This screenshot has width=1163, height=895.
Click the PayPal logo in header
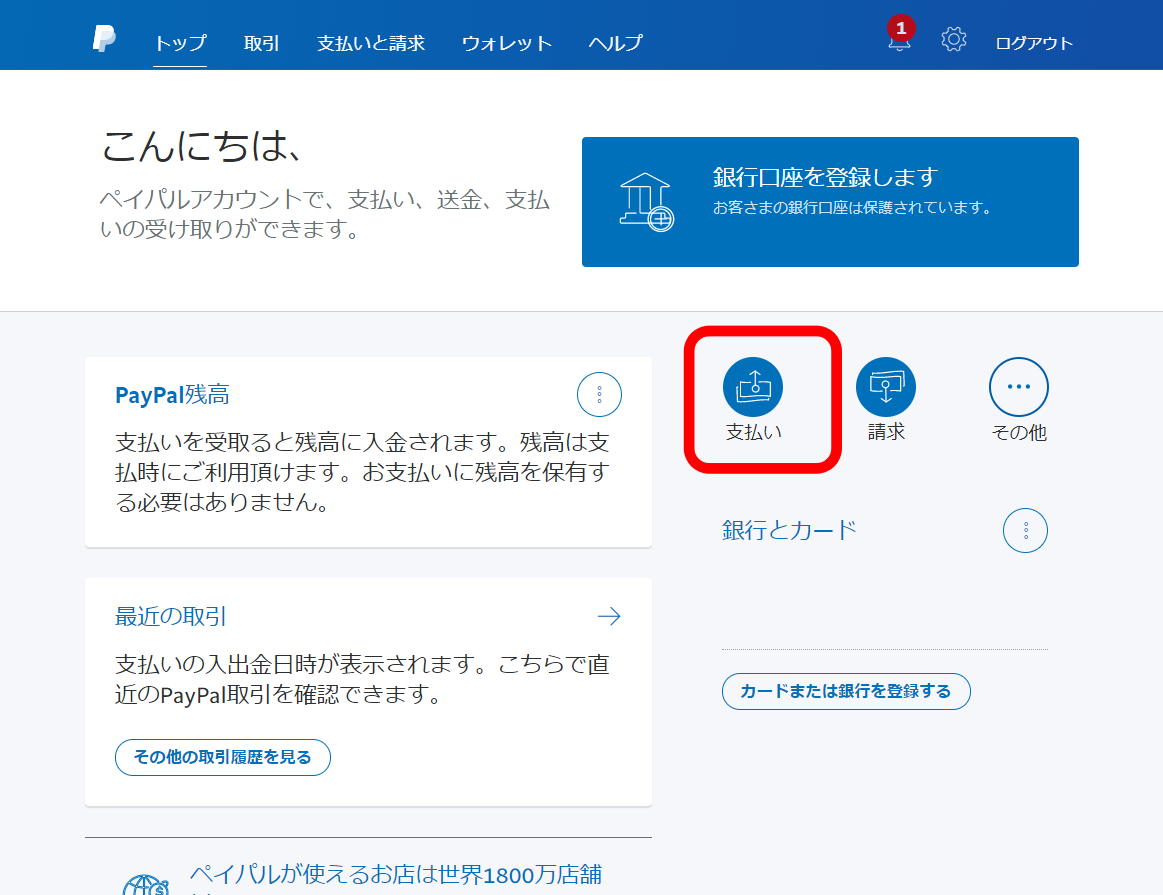pyautogui.click(x=104, y=40)
